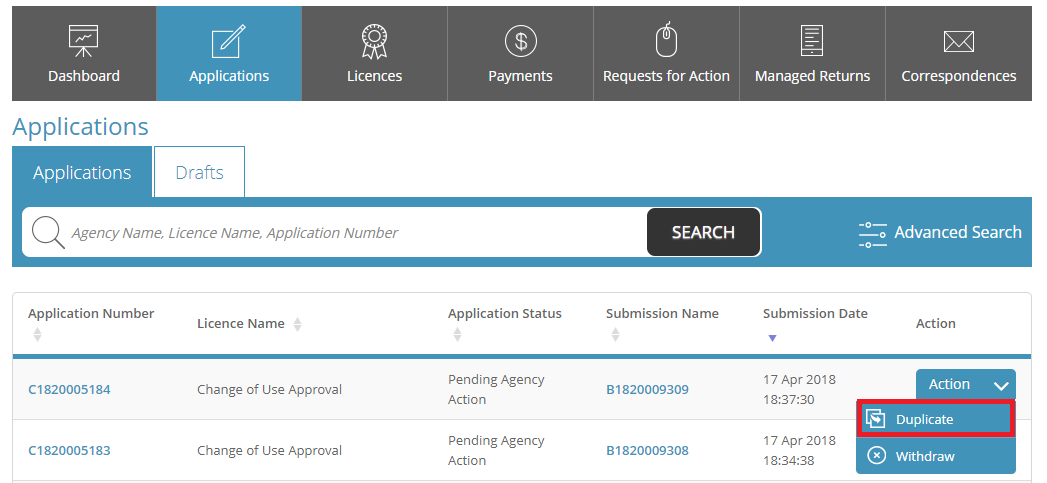
Task: Open application number C1820005184 link
Action: (69, 390)
